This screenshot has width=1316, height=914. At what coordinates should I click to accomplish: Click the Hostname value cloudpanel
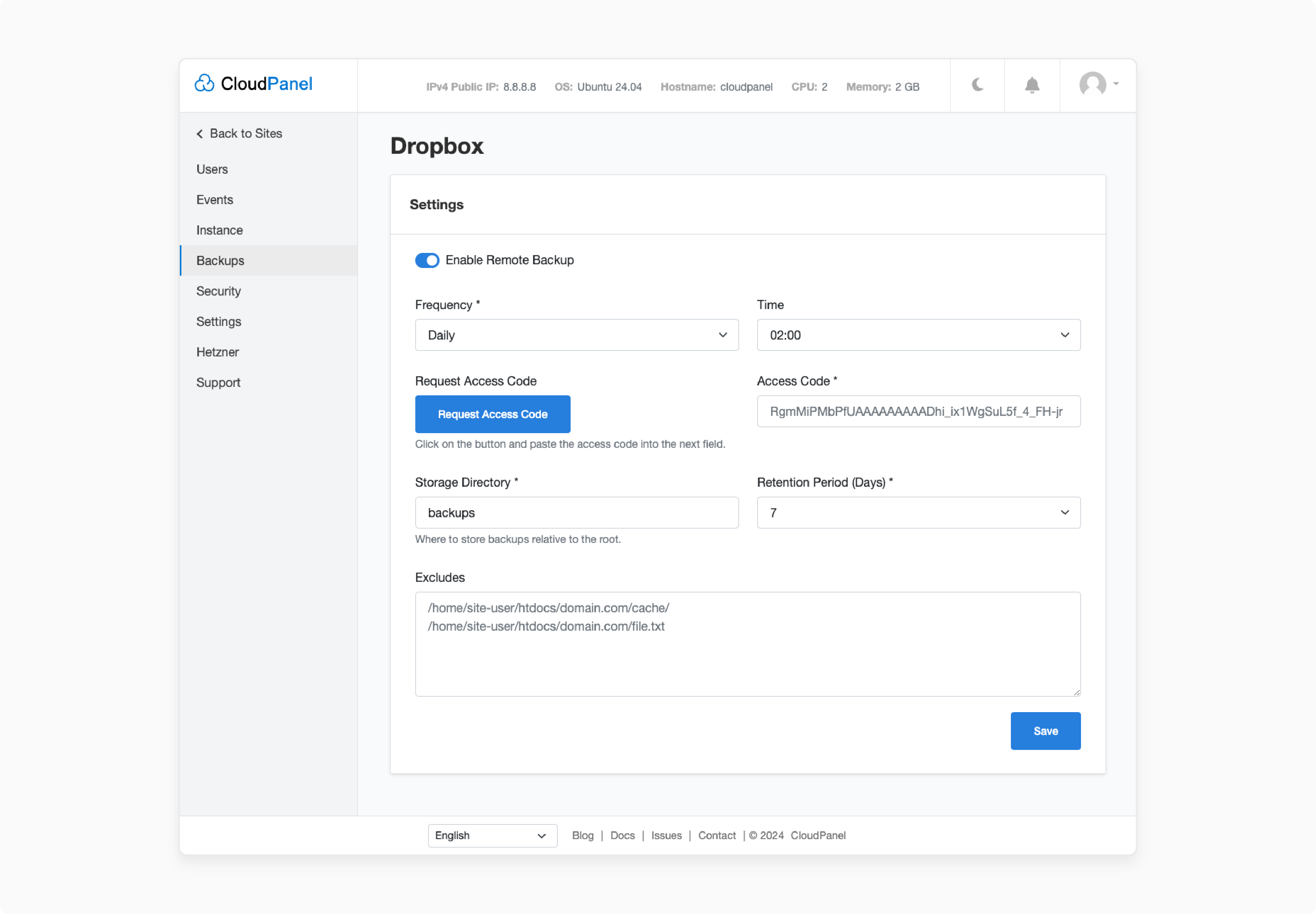(746, 87)
